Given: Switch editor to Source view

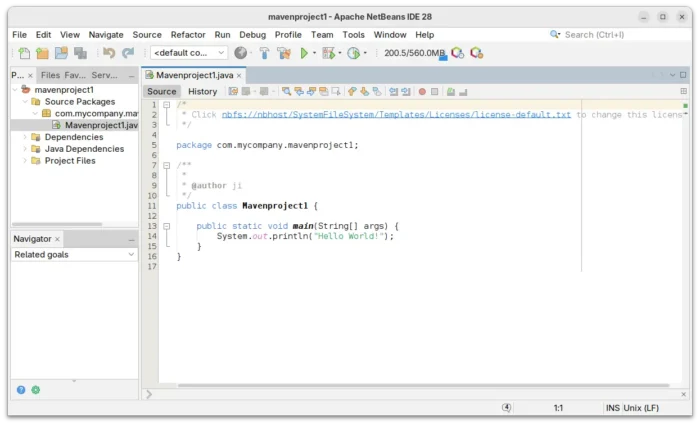Looking at the screenshot, I should pyautogui.click(x=161, y=91).
